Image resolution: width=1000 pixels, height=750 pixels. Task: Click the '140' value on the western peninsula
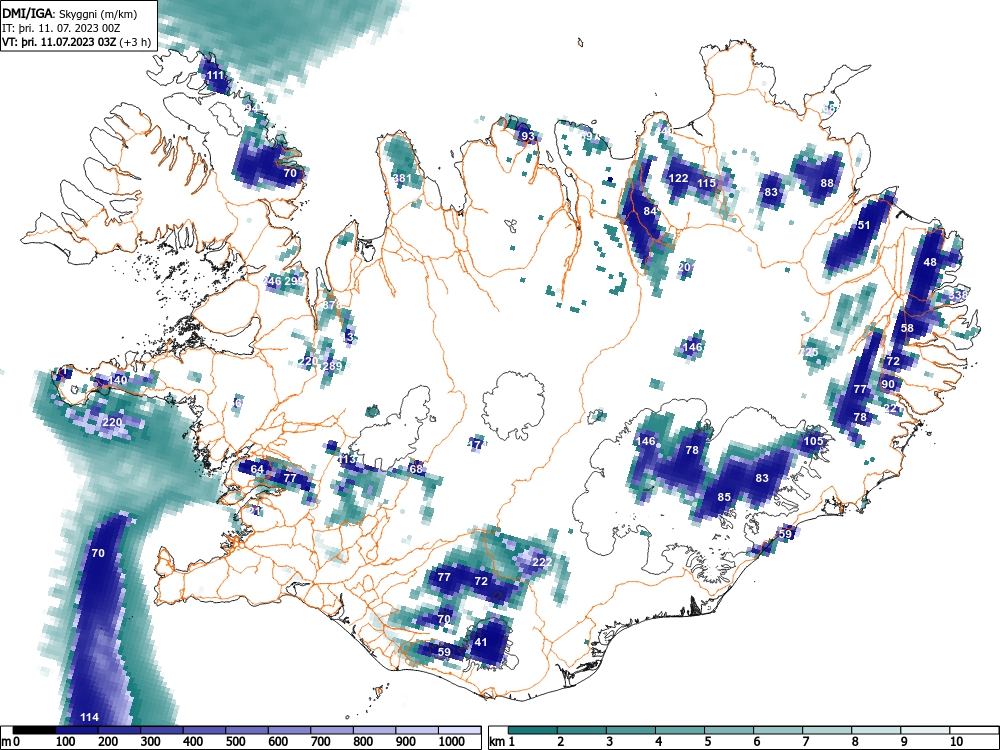(117, 380)
